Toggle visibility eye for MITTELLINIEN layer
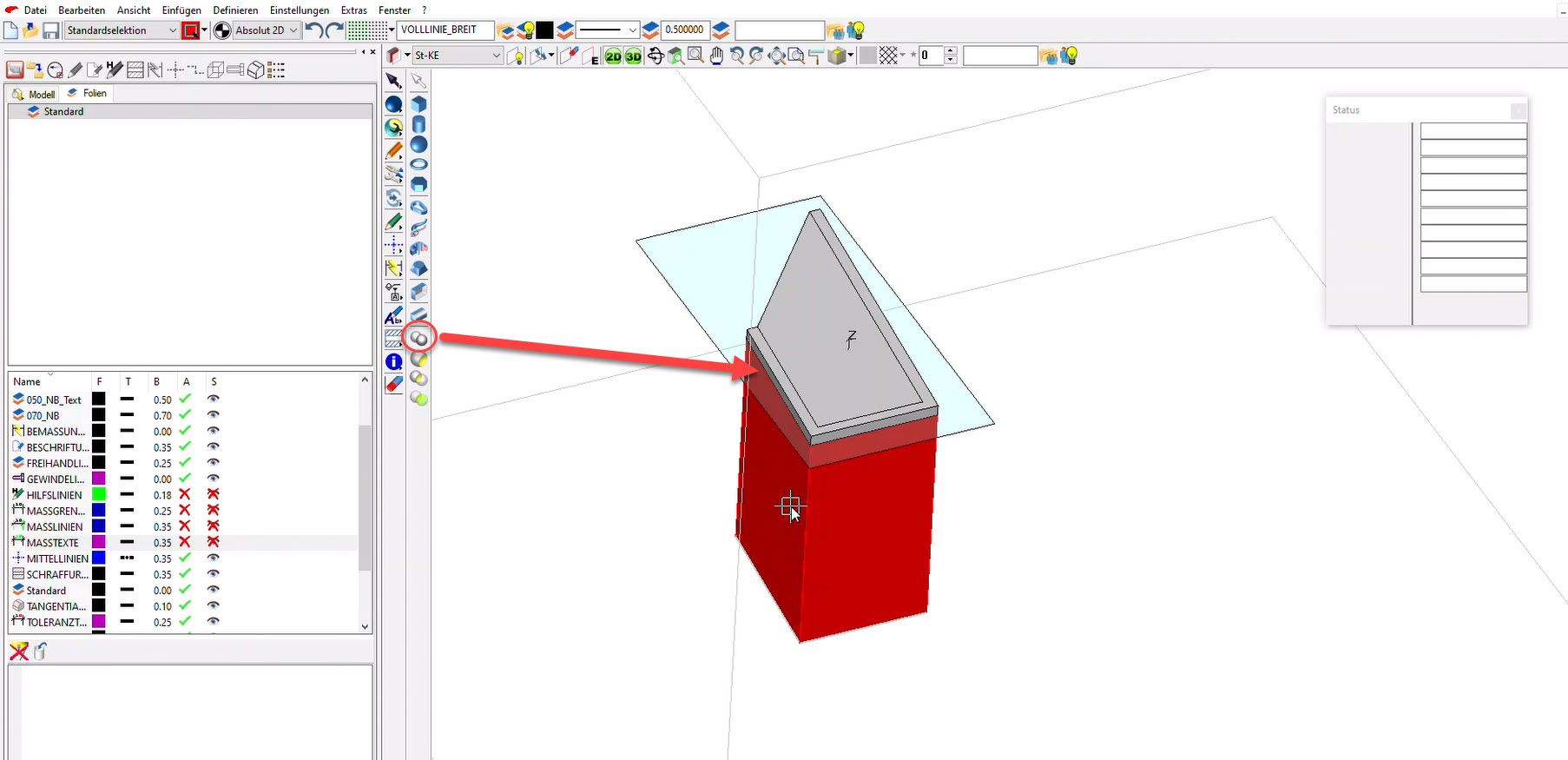The image size is (1568, 760). [x=213, y=558]
